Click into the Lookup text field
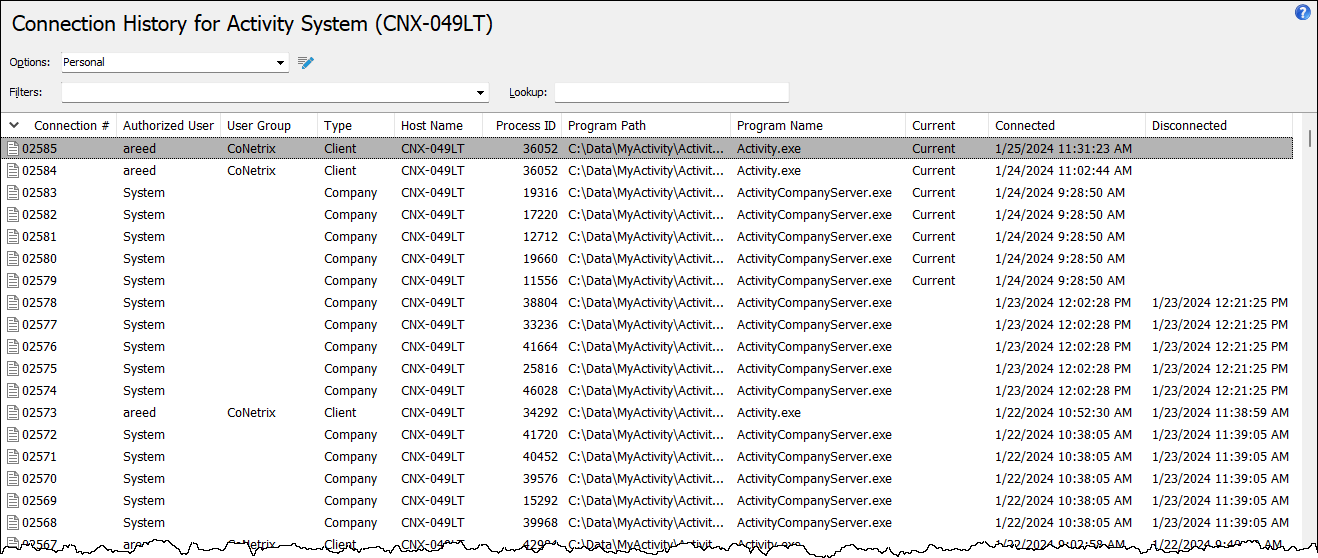1318x558 pixels. [671, 93]
